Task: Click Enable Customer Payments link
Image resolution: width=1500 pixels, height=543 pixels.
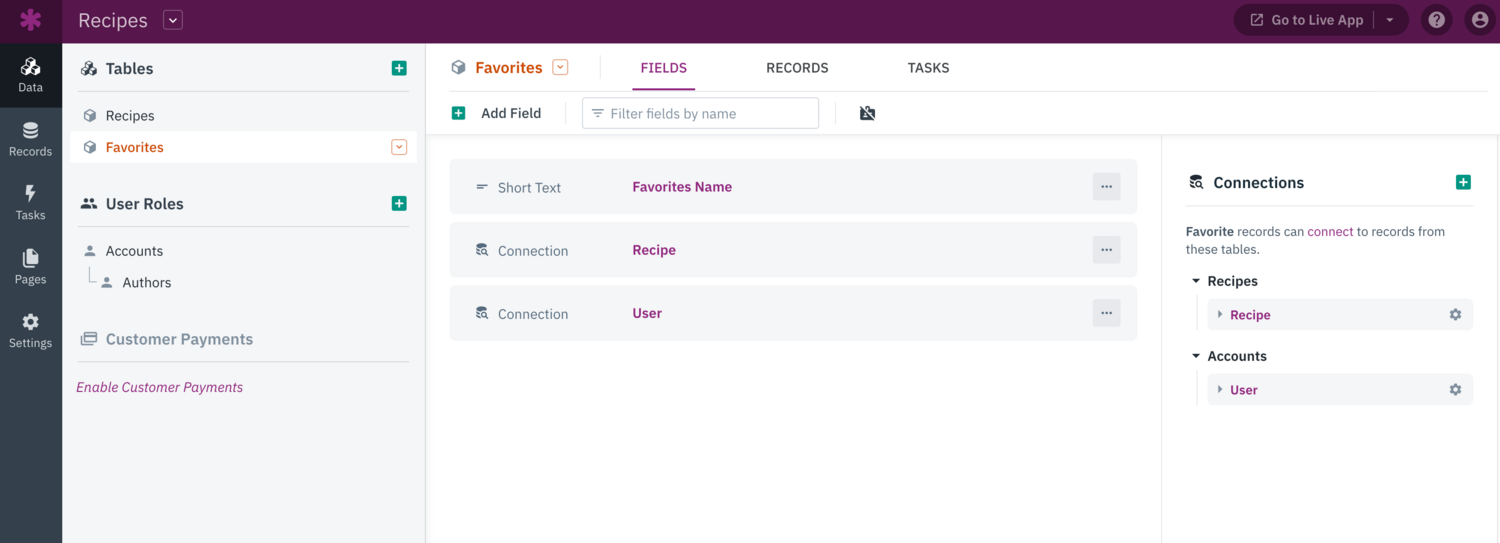Action: pyautogui.click(x=160, y=387)
